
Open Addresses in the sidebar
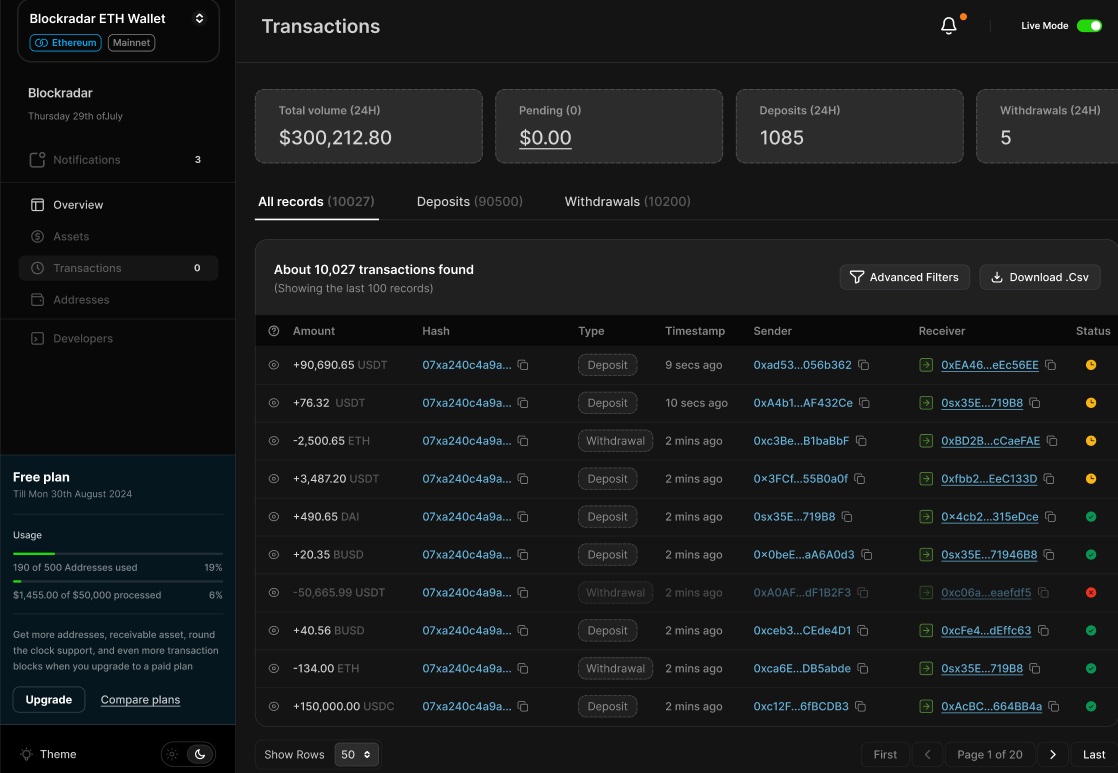[118, 300]
